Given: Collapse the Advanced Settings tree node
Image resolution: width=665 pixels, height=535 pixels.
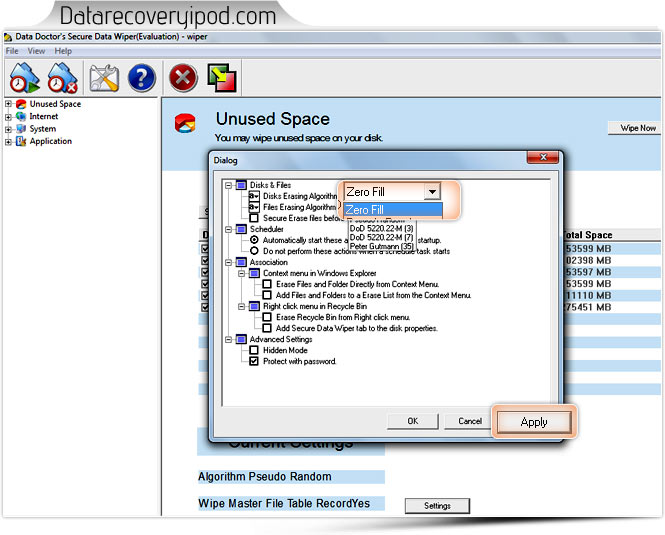Looking at the screenshot, I should click(228, 340).
